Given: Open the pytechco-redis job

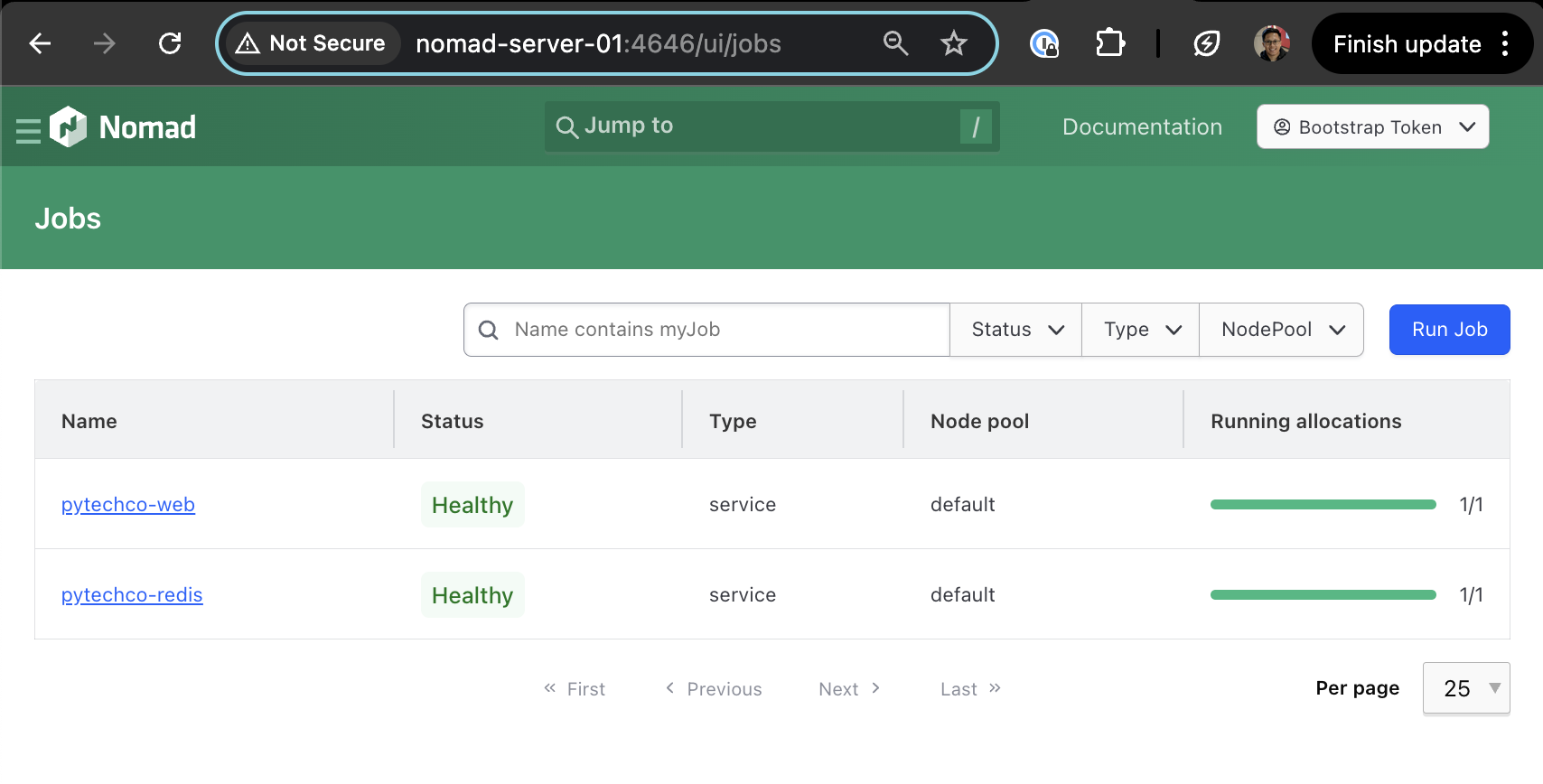Looking at the screenshot, I should (x=132, y=595).
